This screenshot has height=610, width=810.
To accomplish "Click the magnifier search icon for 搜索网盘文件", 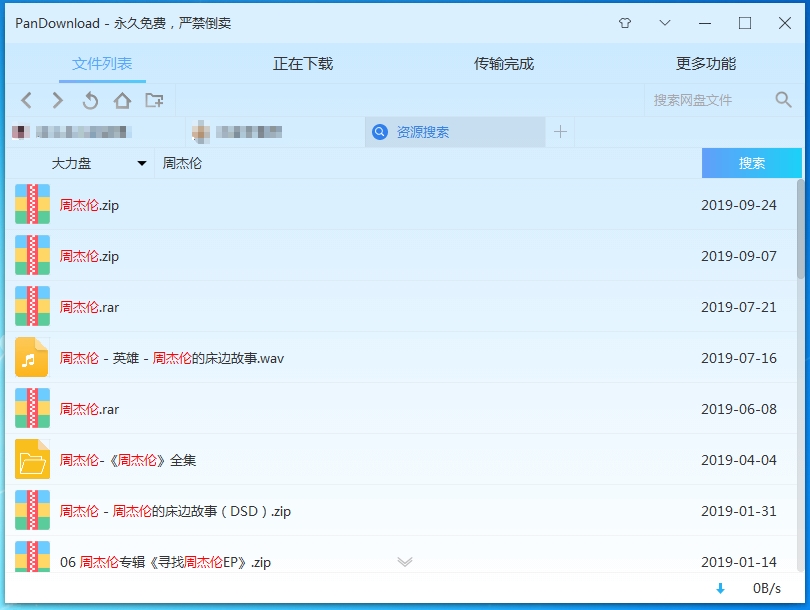I will [783, 100].
